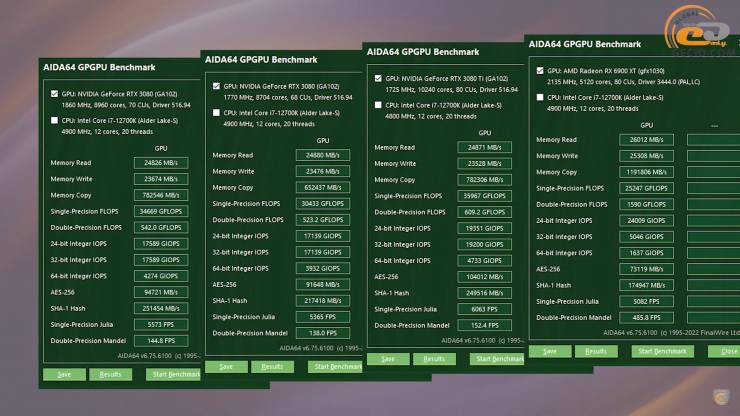Select the 1590 GFLOPS double-precision value
The height and width of the screenshot is (416, 740).
coord(647,204)
